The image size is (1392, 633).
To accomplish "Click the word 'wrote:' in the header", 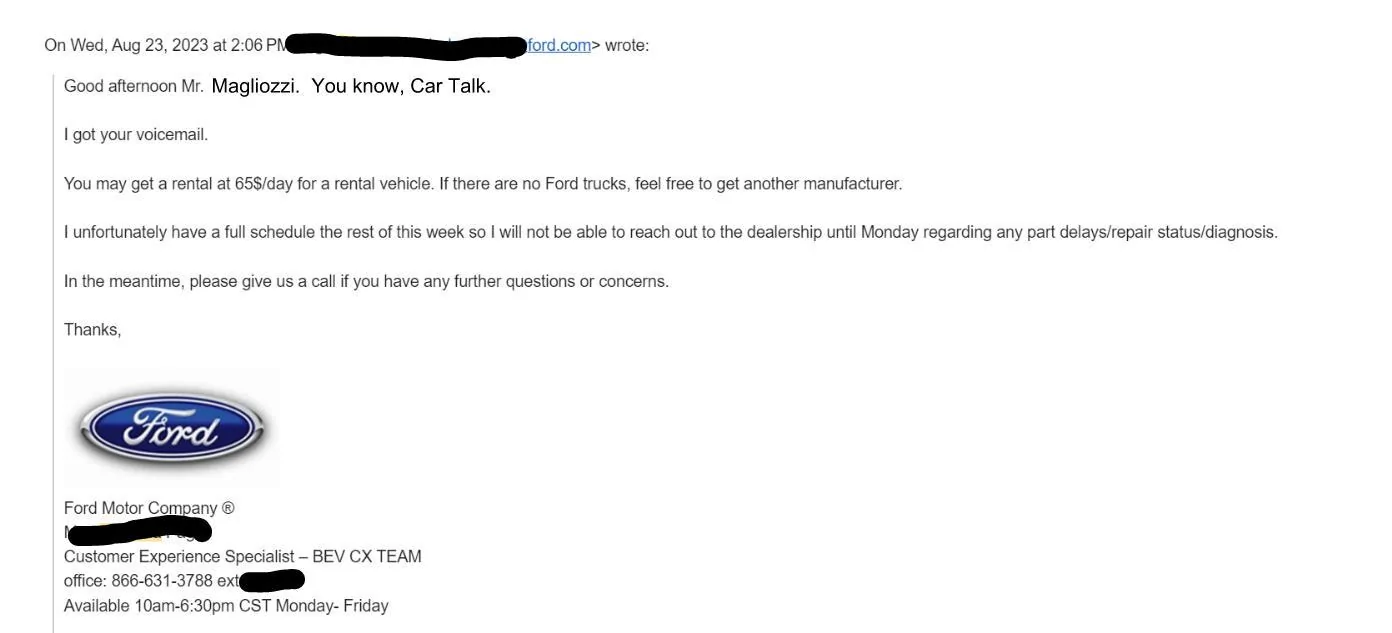I will click(627, 45).
